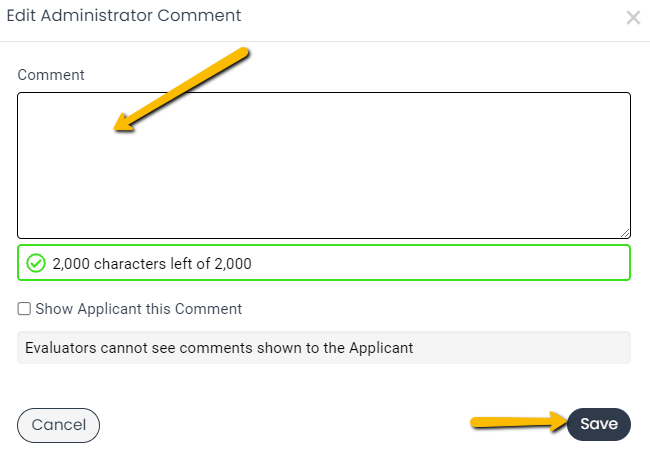The width and height of the screenshot is (650, 463).
Task: Click the 'Comment' field label
Action: coord(51,75)
